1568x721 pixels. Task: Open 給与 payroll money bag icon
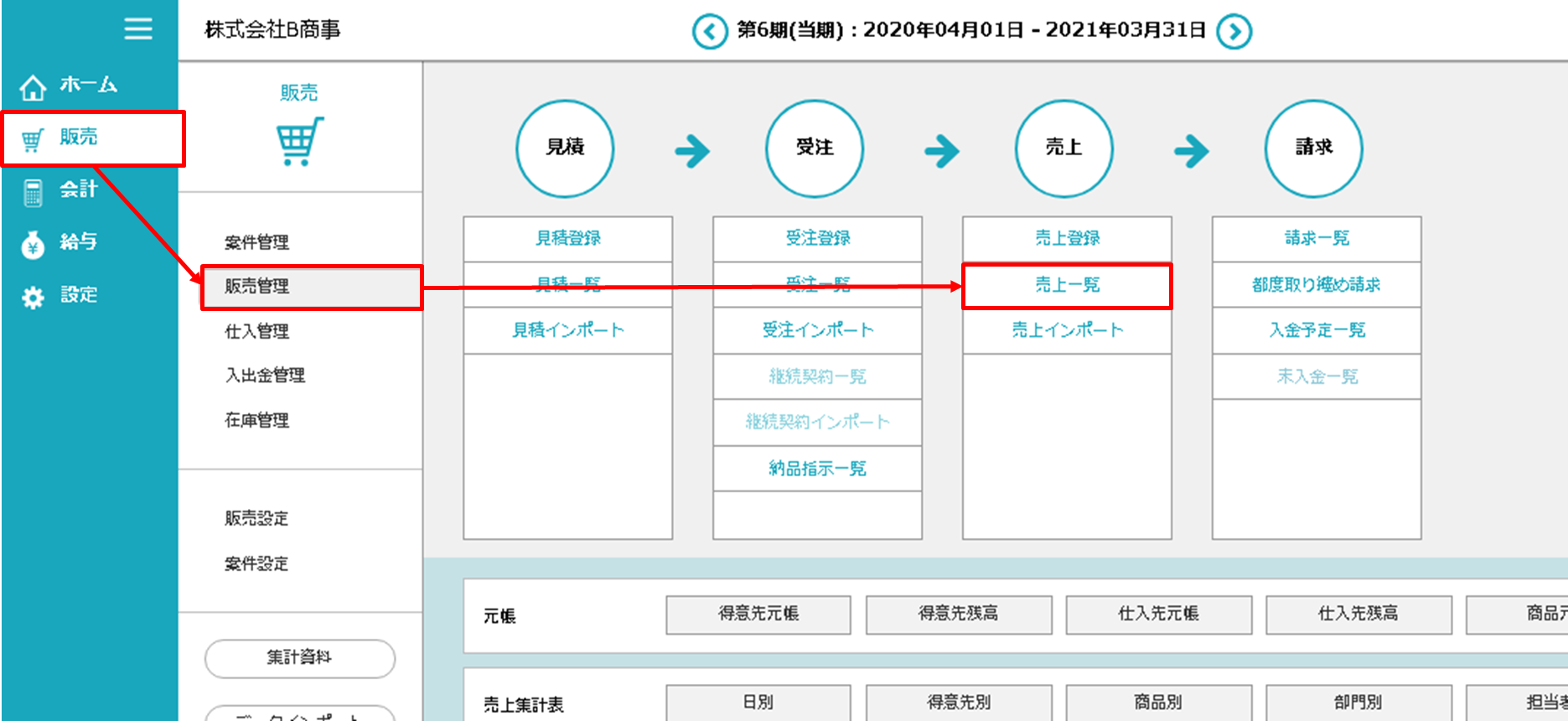tap(33, 244)
